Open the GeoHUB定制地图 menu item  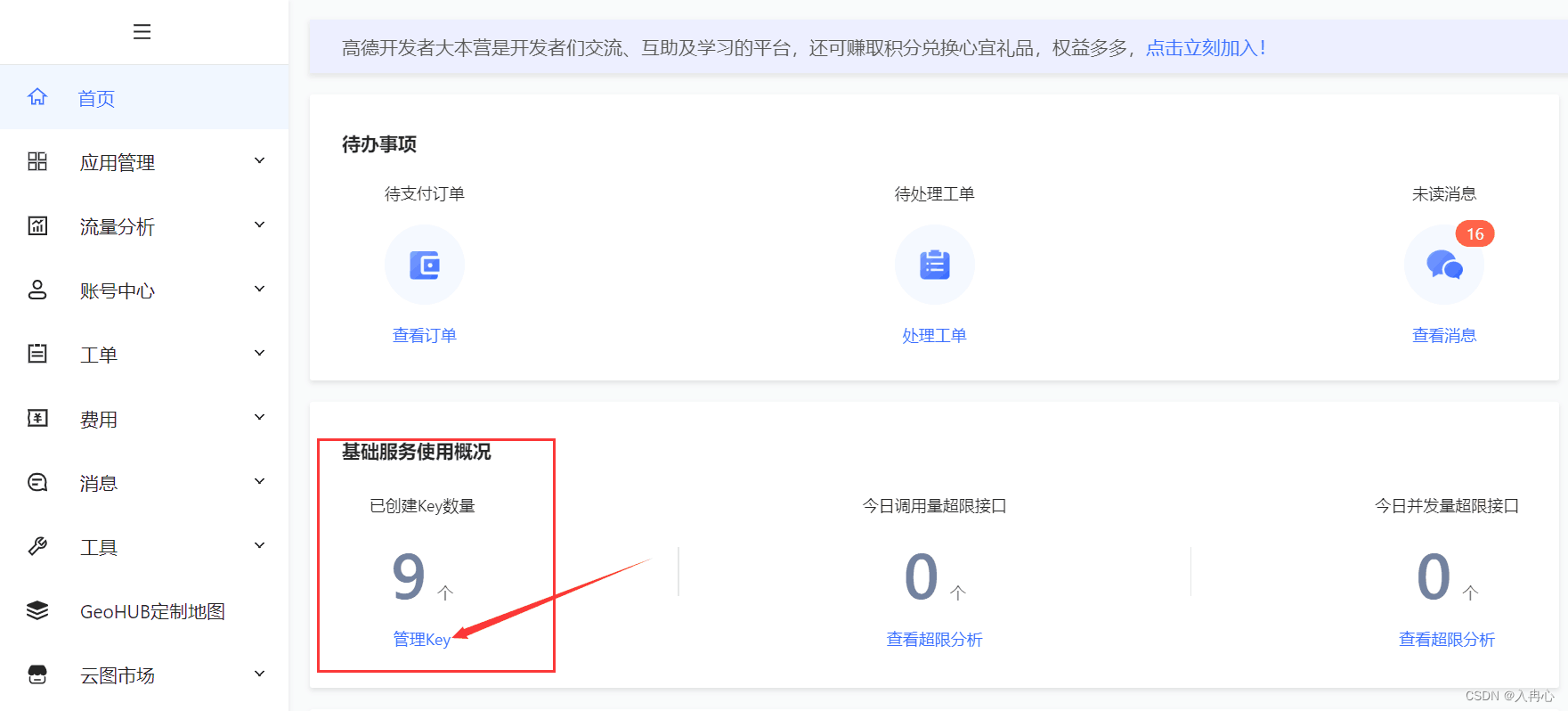144,610
